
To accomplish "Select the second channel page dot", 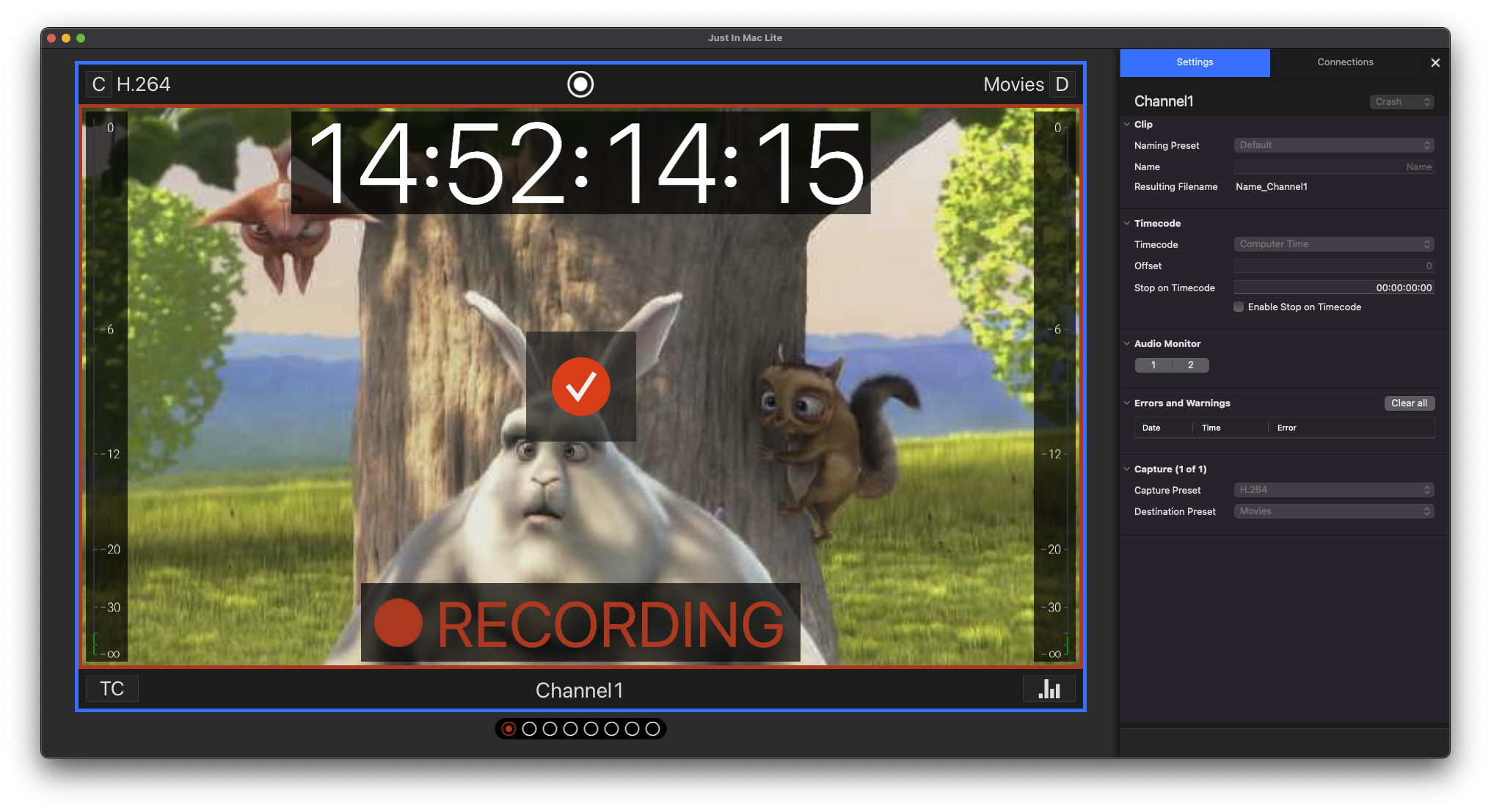I will pyautogui.click(x=529, y=728).
